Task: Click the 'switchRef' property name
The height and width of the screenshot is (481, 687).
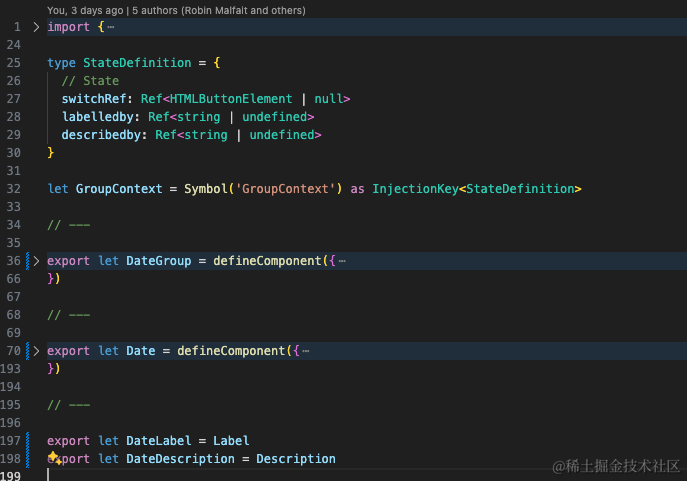Action: point(94,99)
